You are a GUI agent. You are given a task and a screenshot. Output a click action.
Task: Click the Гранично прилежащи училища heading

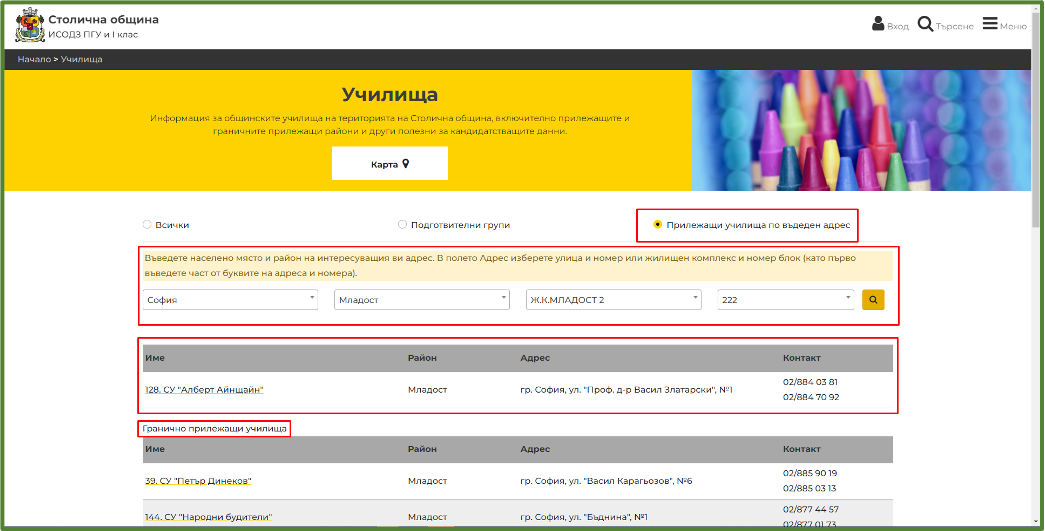pos(215,428)
